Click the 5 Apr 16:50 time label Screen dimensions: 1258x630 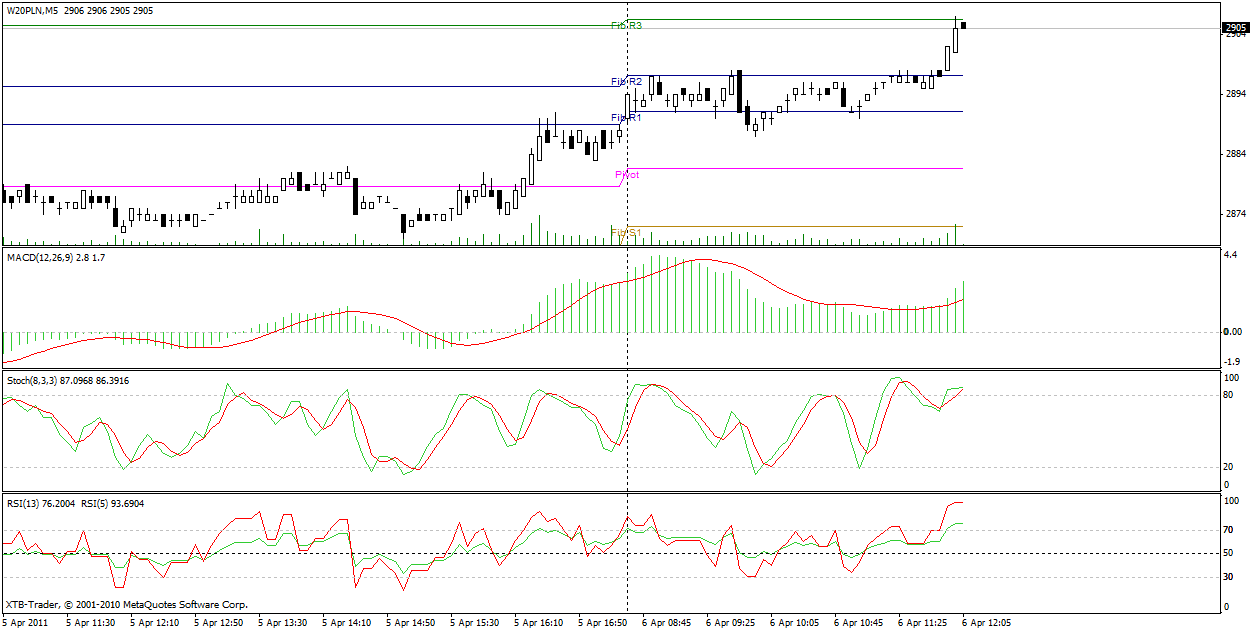point(602,621)
